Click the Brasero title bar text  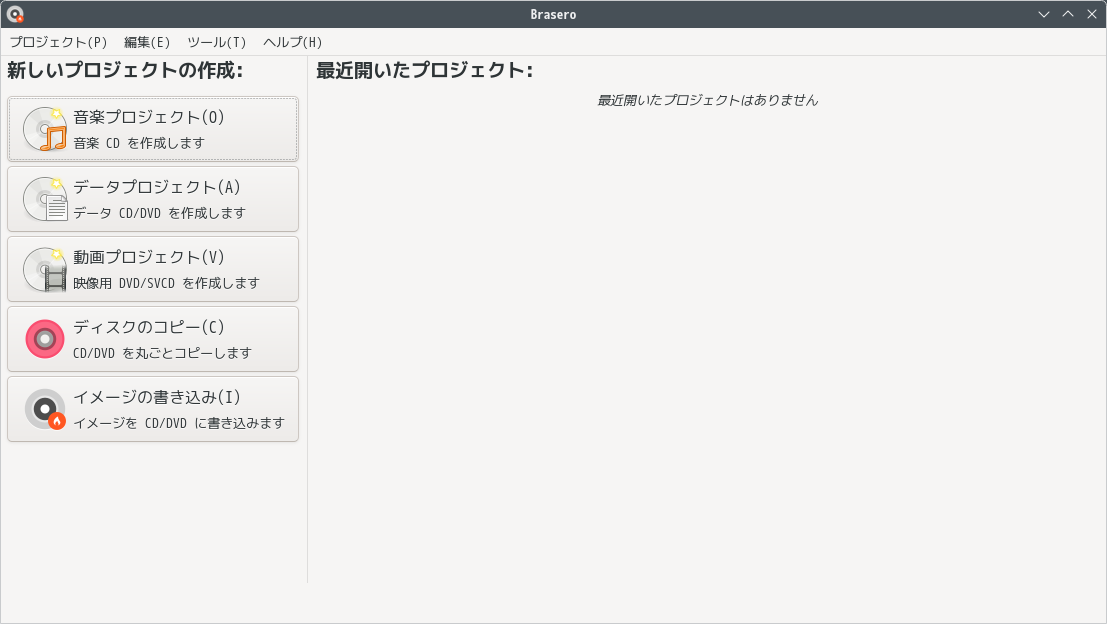click(553, 13)
